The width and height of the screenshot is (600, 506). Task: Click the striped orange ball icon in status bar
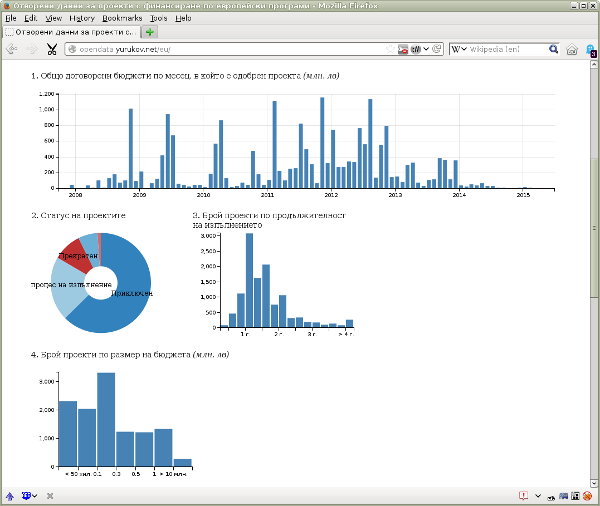587,496
